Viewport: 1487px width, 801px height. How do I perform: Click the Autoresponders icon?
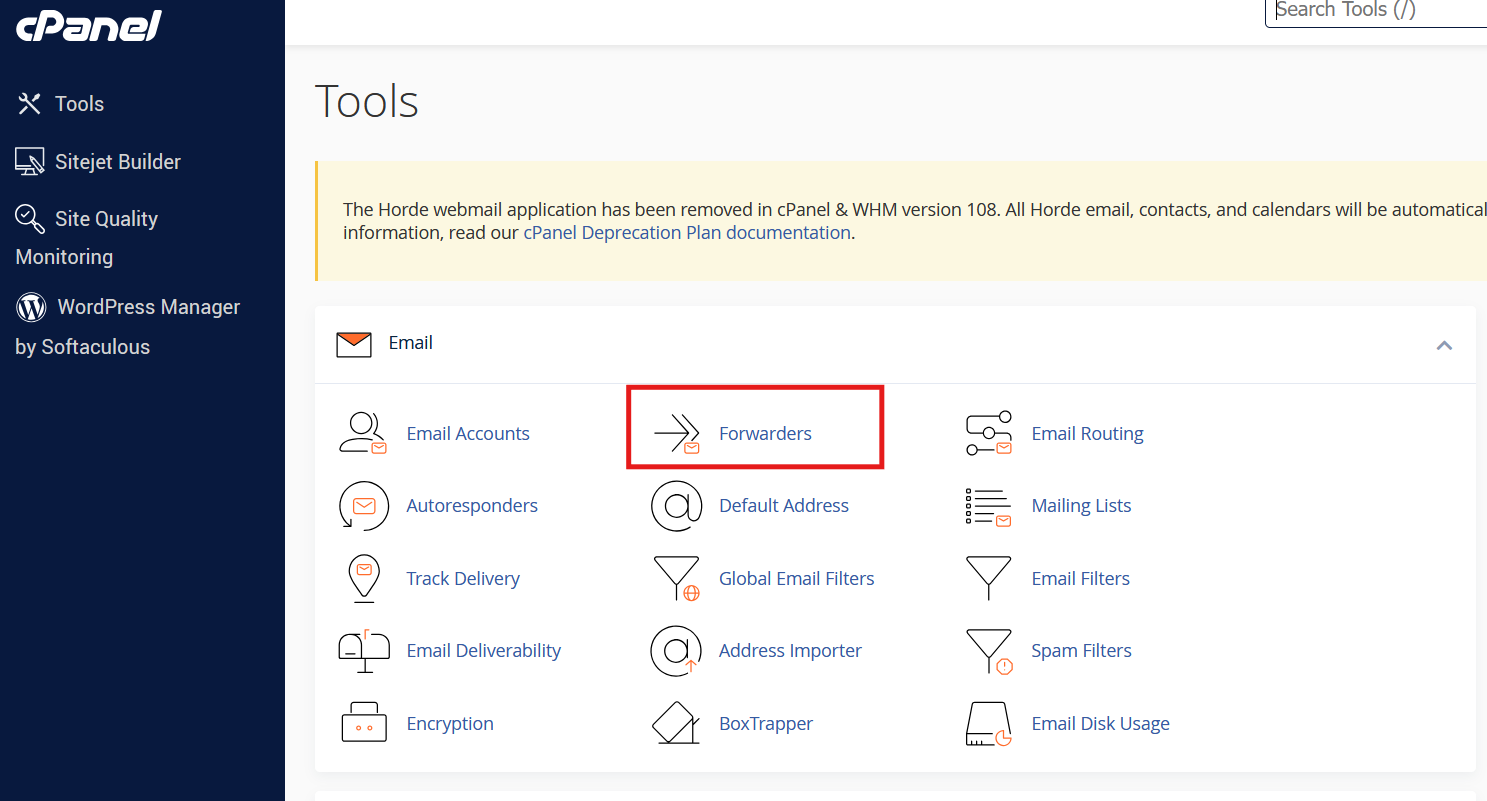tap(363, 506)
